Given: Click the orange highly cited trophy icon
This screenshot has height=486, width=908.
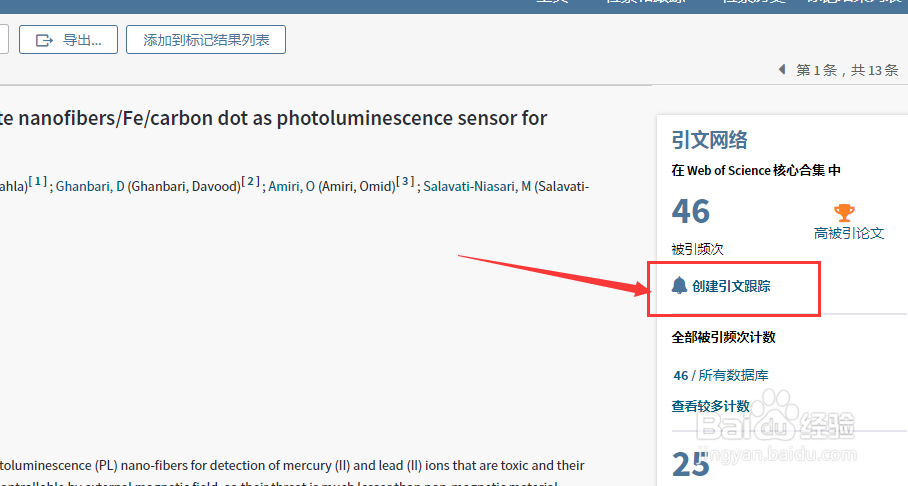Looking at the screenshot, I should pos(844,212).
